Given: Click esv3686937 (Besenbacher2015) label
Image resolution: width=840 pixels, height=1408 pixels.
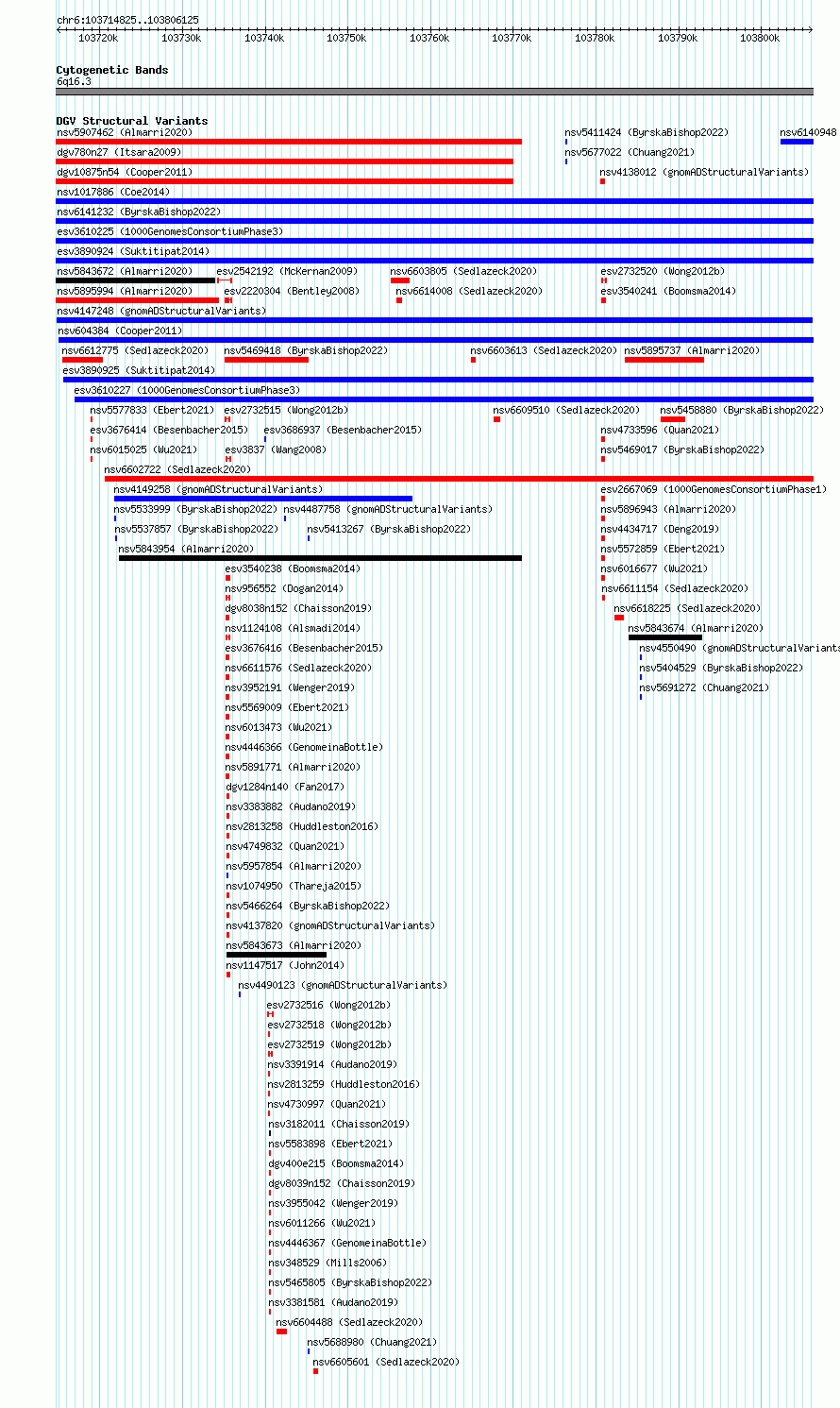Looking at the screenshot, I should coord(344,431).
